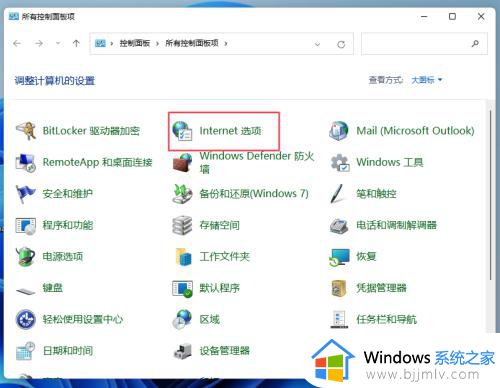Open 恢复 monitor icon

coord(339,257)
